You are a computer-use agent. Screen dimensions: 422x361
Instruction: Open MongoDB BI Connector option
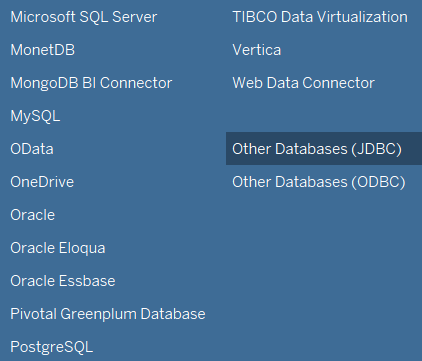(x=91, y=83)
